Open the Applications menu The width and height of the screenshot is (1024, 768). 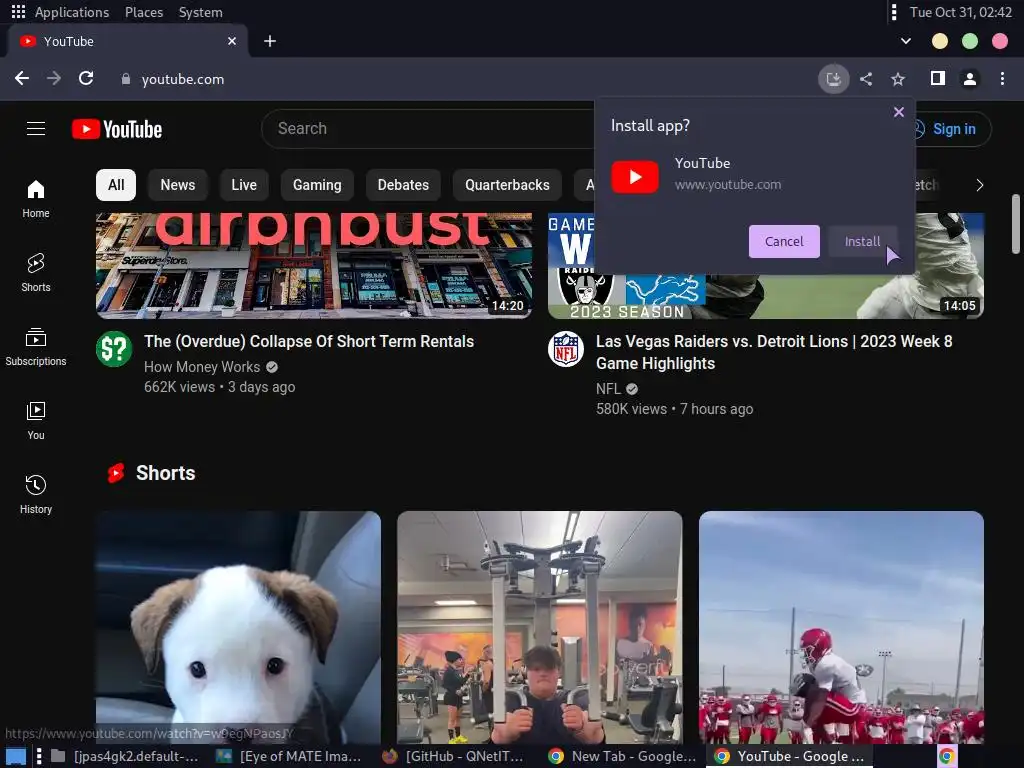pos(72,12)
